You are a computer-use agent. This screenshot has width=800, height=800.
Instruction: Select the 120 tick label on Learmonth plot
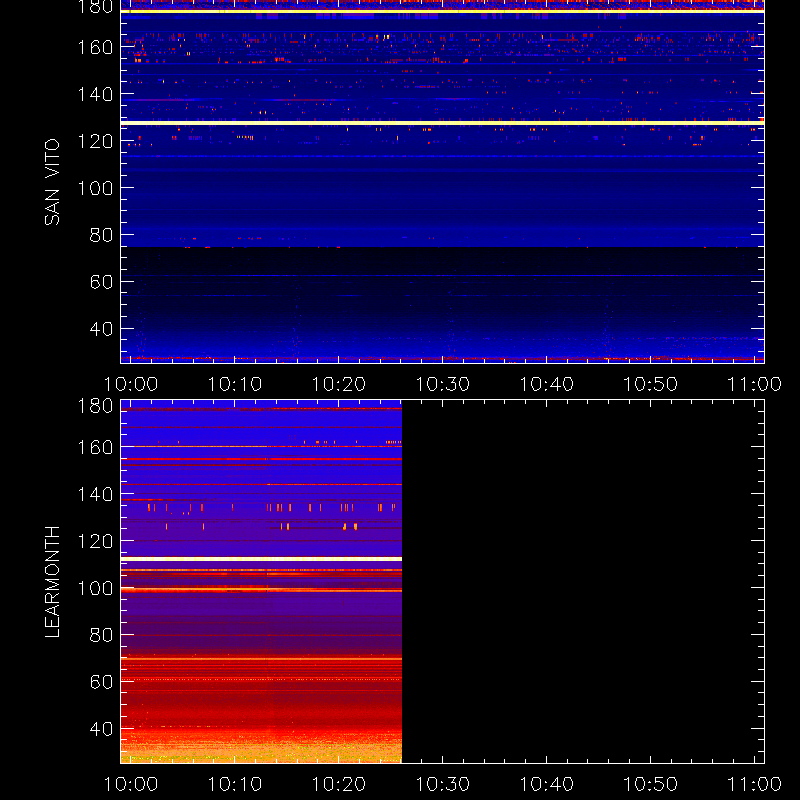click(x=95, y=541)
